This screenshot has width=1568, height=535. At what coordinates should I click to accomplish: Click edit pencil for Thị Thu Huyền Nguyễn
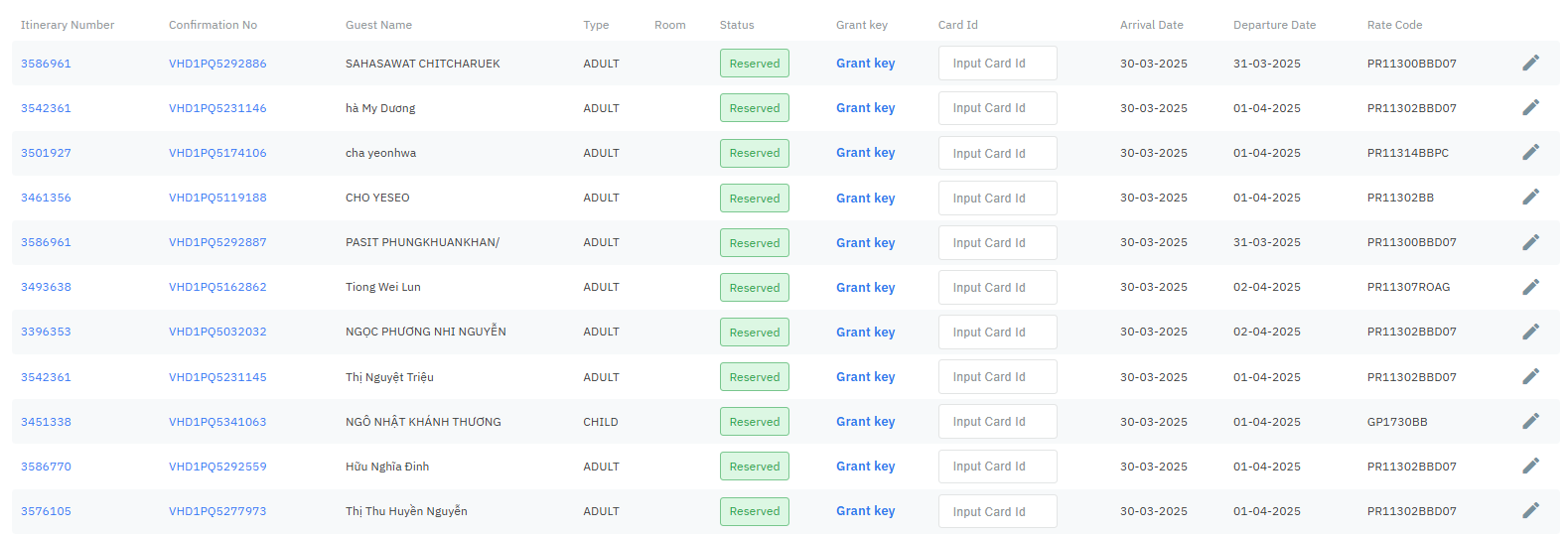1530,511
